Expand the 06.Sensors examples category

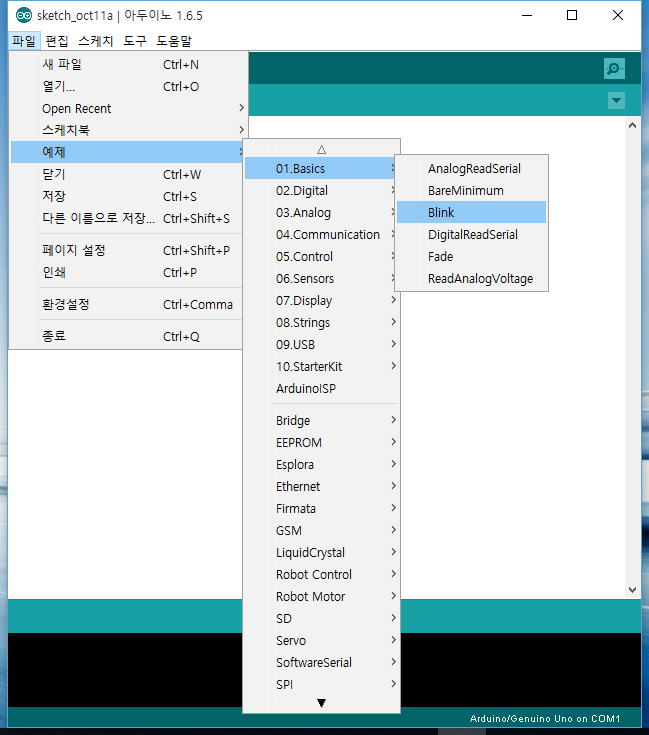(321, 278)
